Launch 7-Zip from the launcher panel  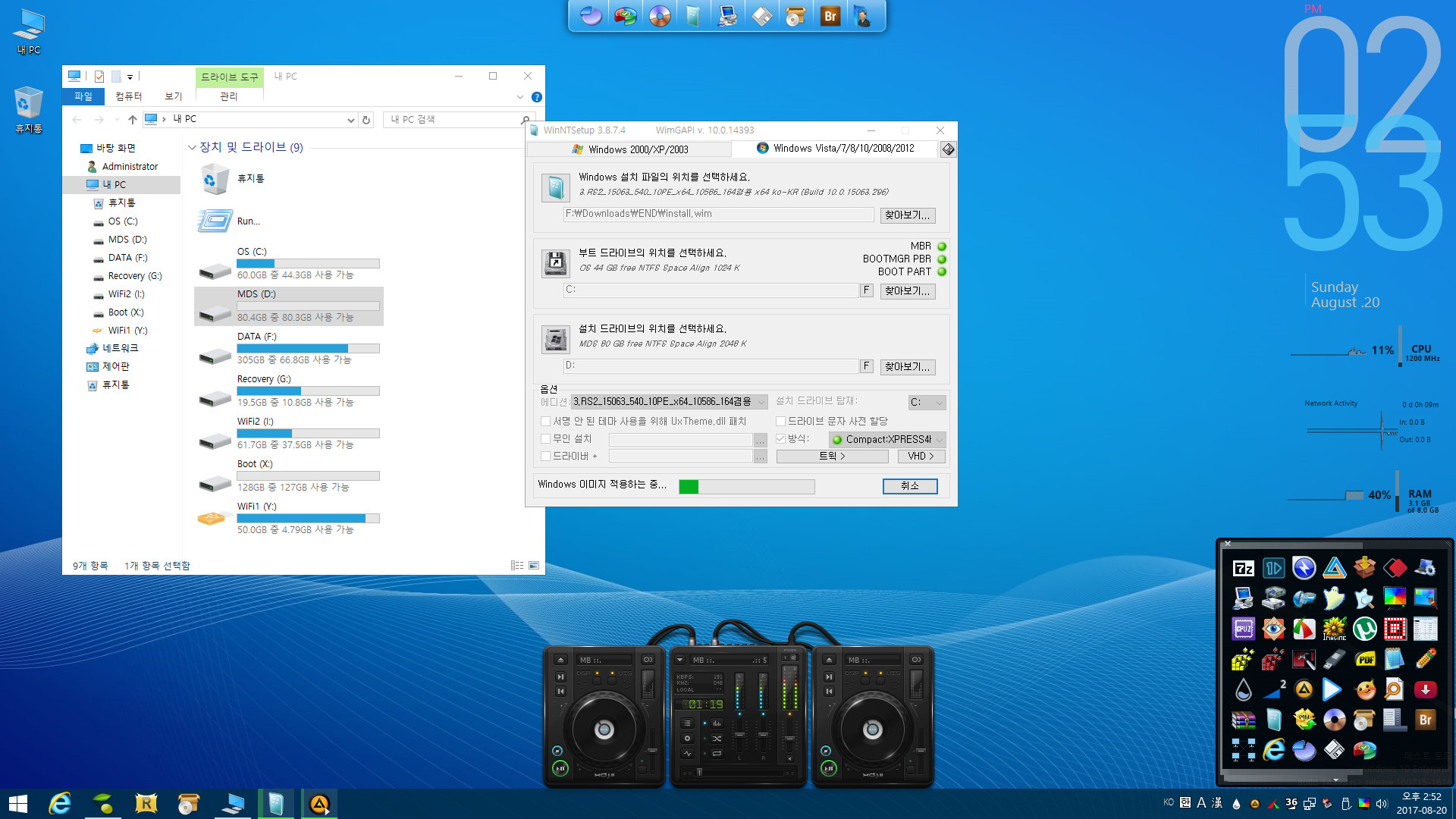(x=1243, y=568)
